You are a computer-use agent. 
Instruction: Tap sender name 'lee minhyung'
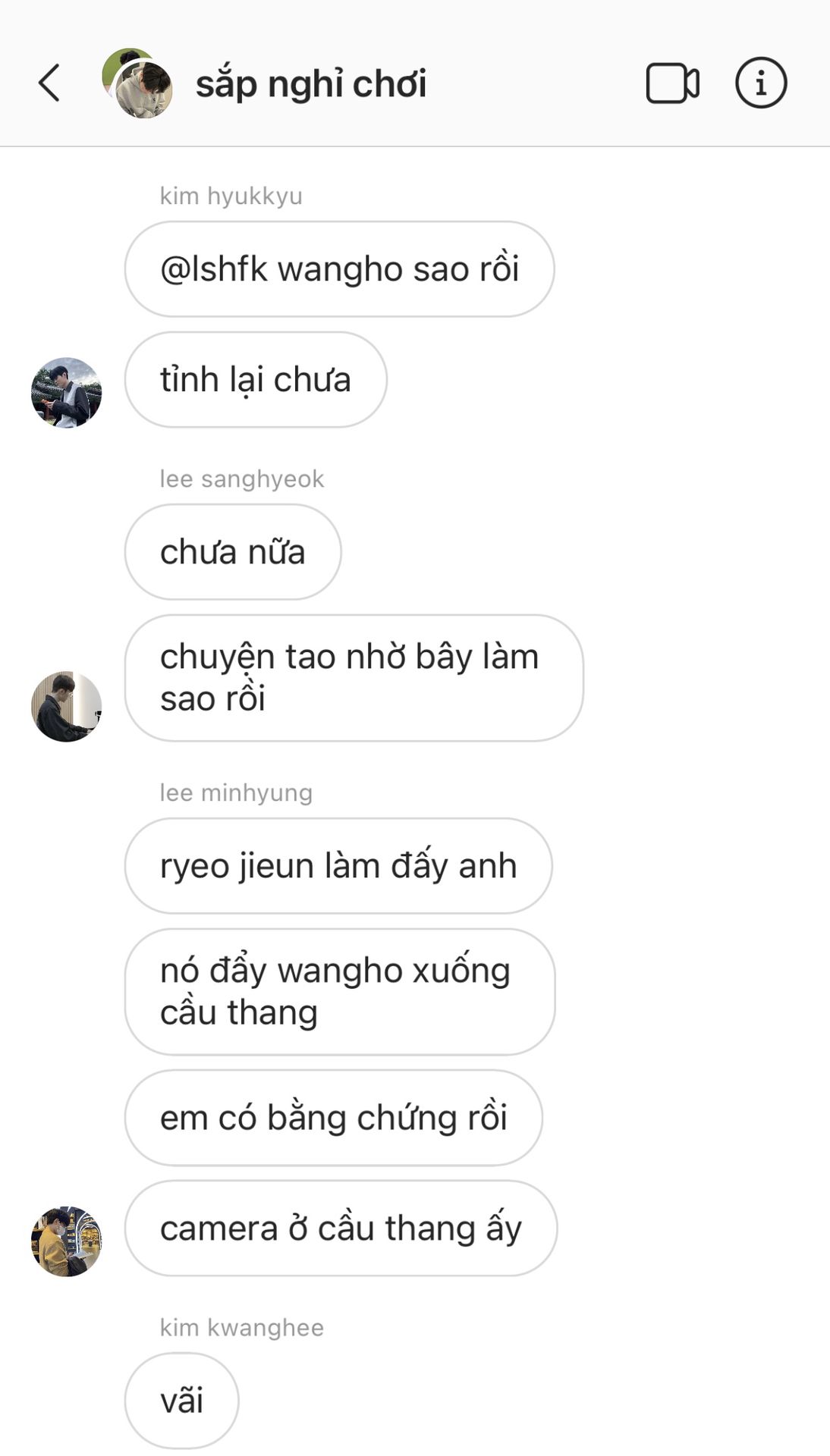pyautogui.click(x=236, y=793)
